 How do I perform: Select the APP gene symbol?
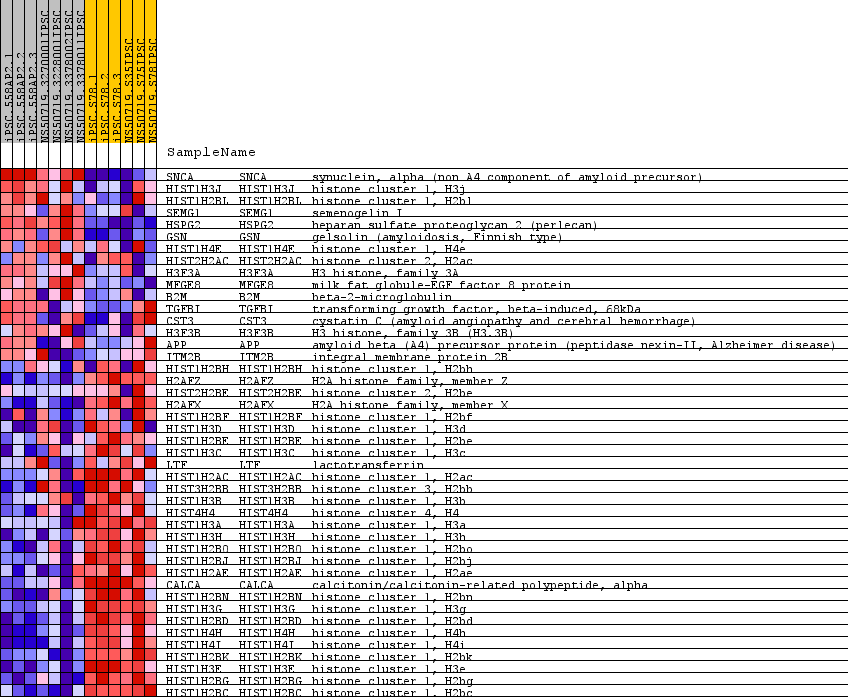click(x=250, y=345)
